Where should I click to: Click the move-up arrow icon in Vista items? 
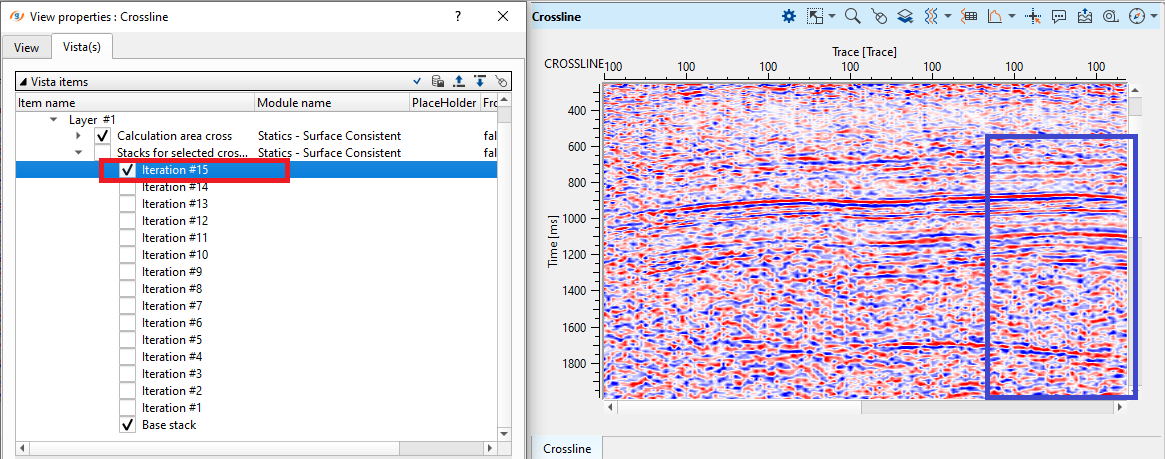tap(459, 81)
